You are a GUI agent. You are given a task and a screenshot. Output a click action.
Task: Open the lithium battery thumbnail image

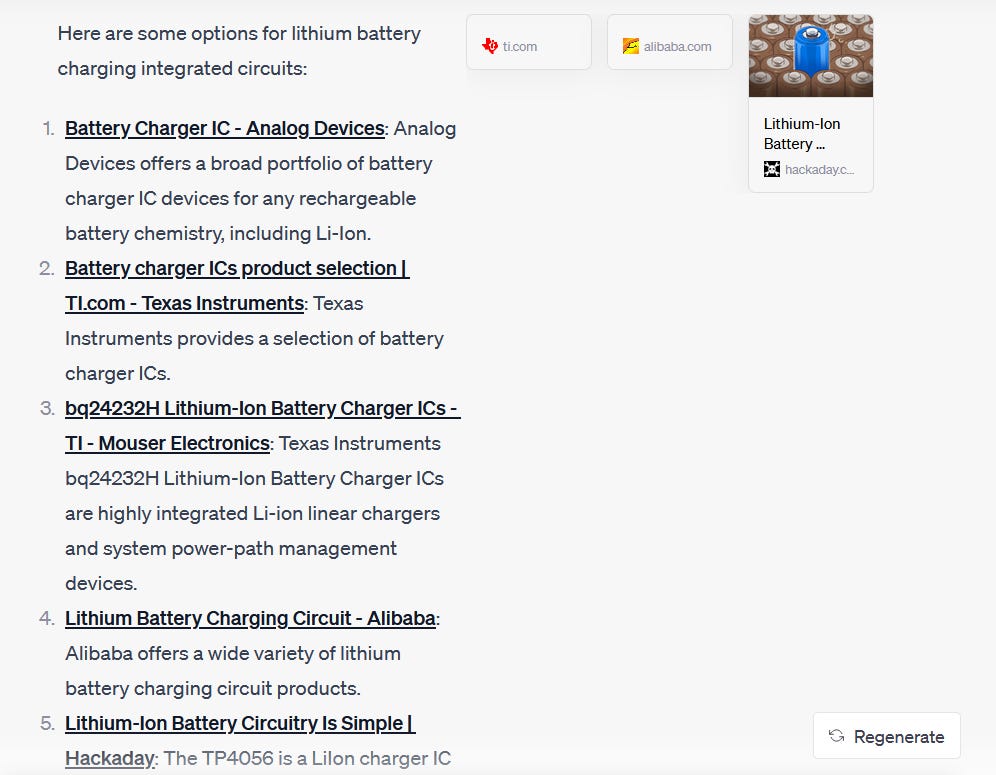pyautogui.click(x=811, y=56)
